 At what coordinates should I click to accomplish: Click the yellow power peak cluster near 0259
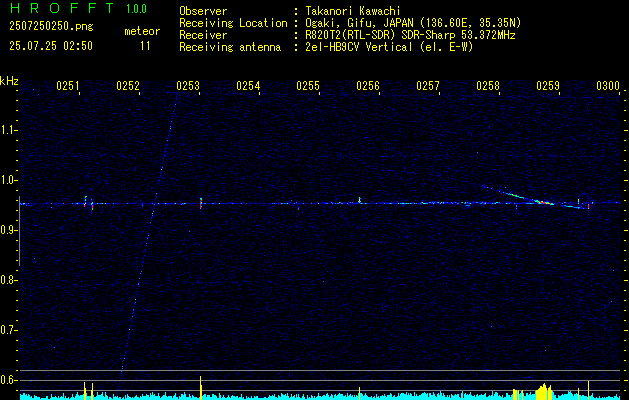tap(544, 391)
